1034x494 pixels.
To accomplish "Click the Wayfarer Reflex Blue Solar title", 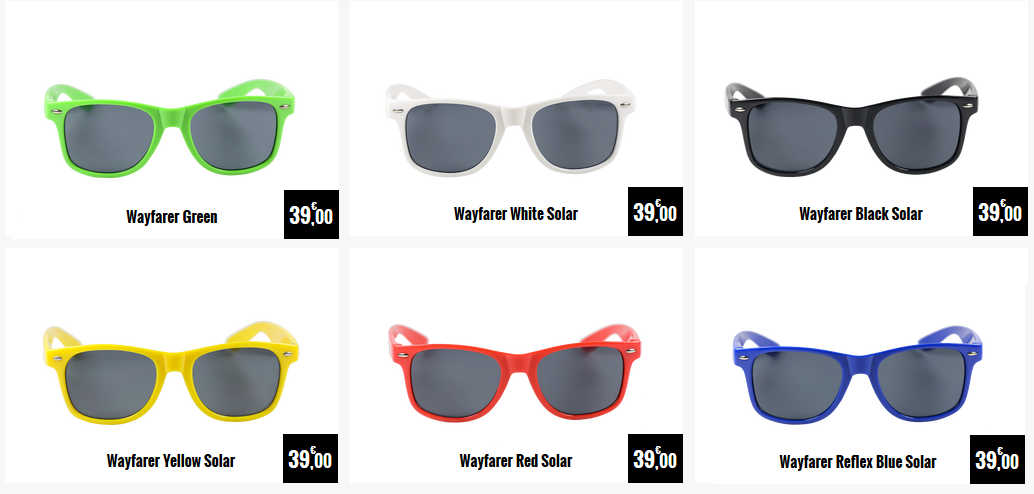I will (857, 462).
